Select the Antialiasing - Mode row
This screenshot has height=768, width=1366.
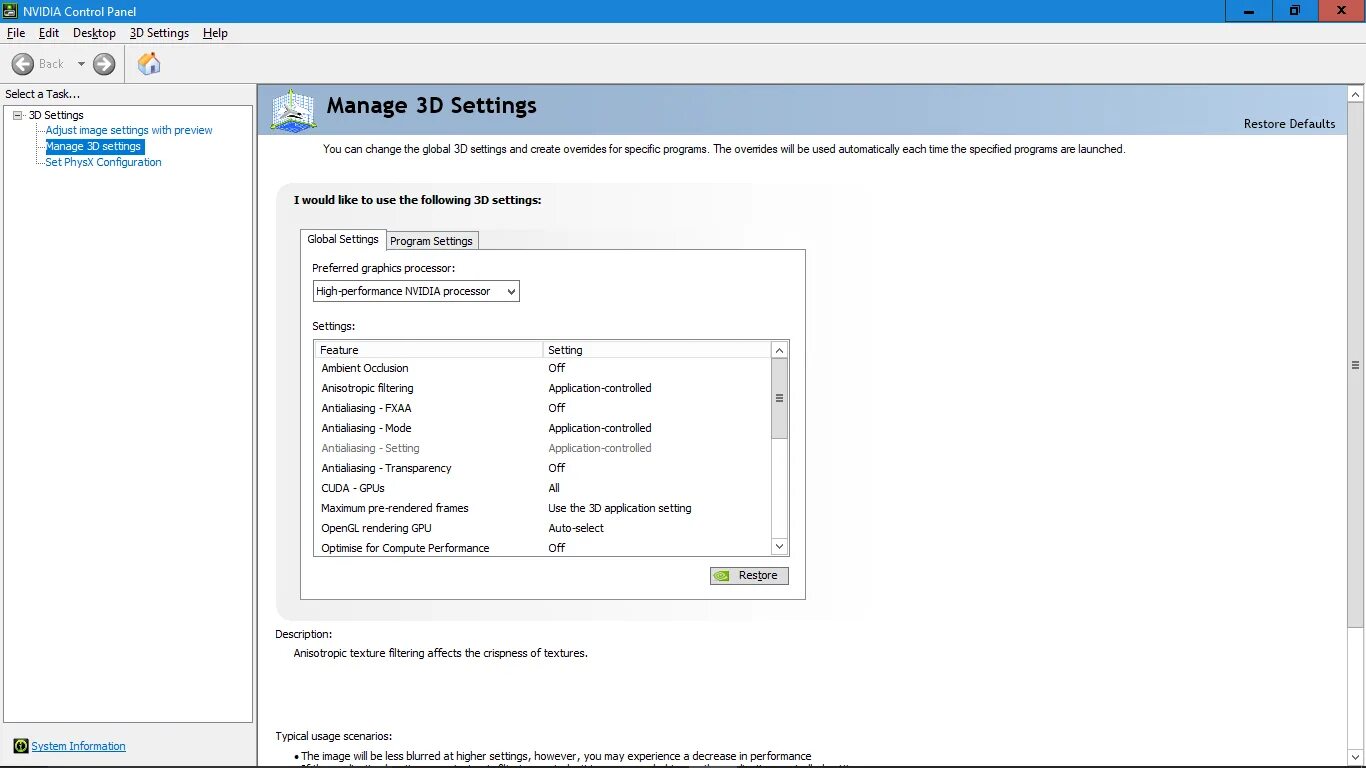pos(543,428)
